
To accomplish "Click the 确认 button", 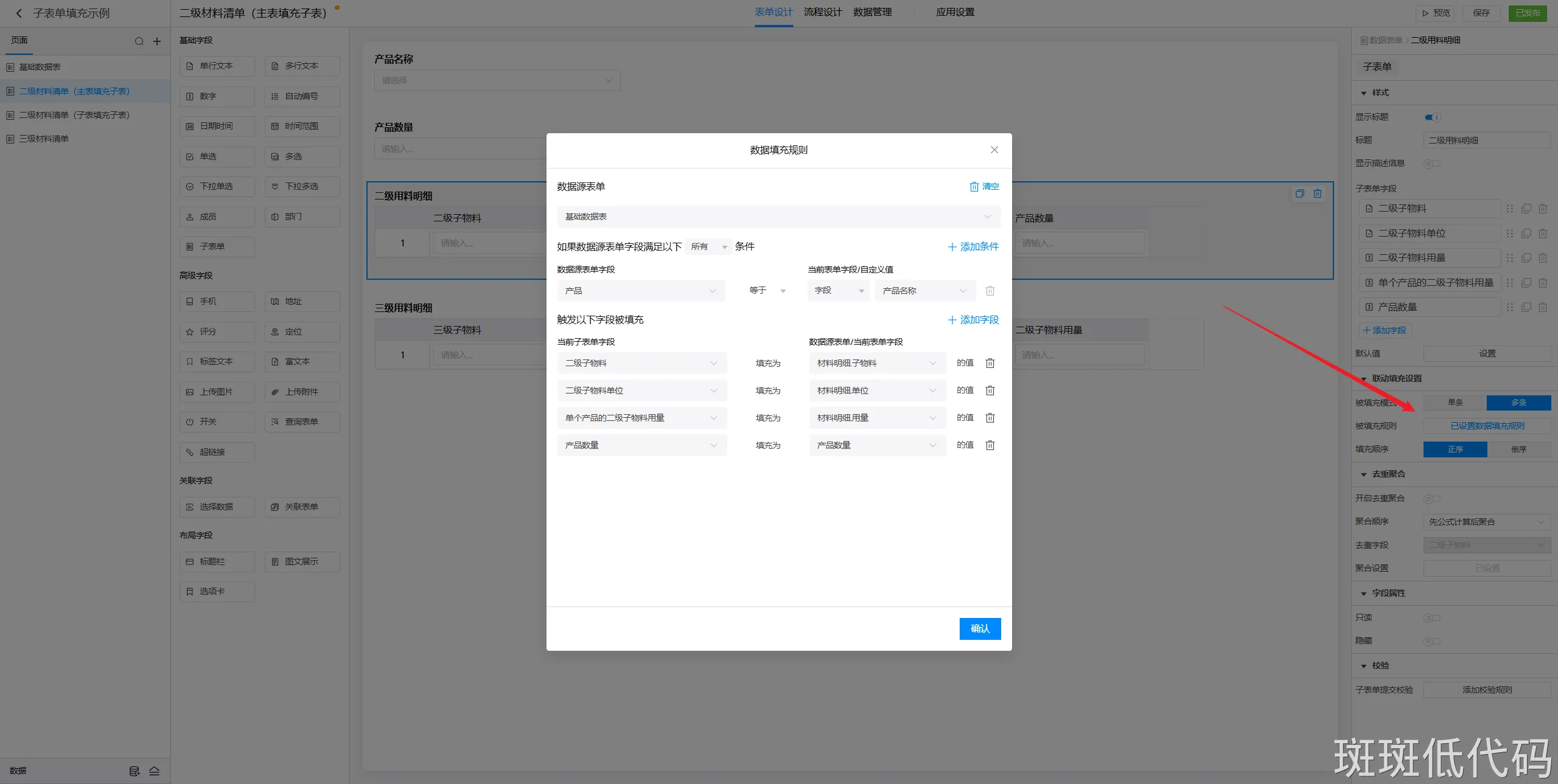I will (979, 628).
